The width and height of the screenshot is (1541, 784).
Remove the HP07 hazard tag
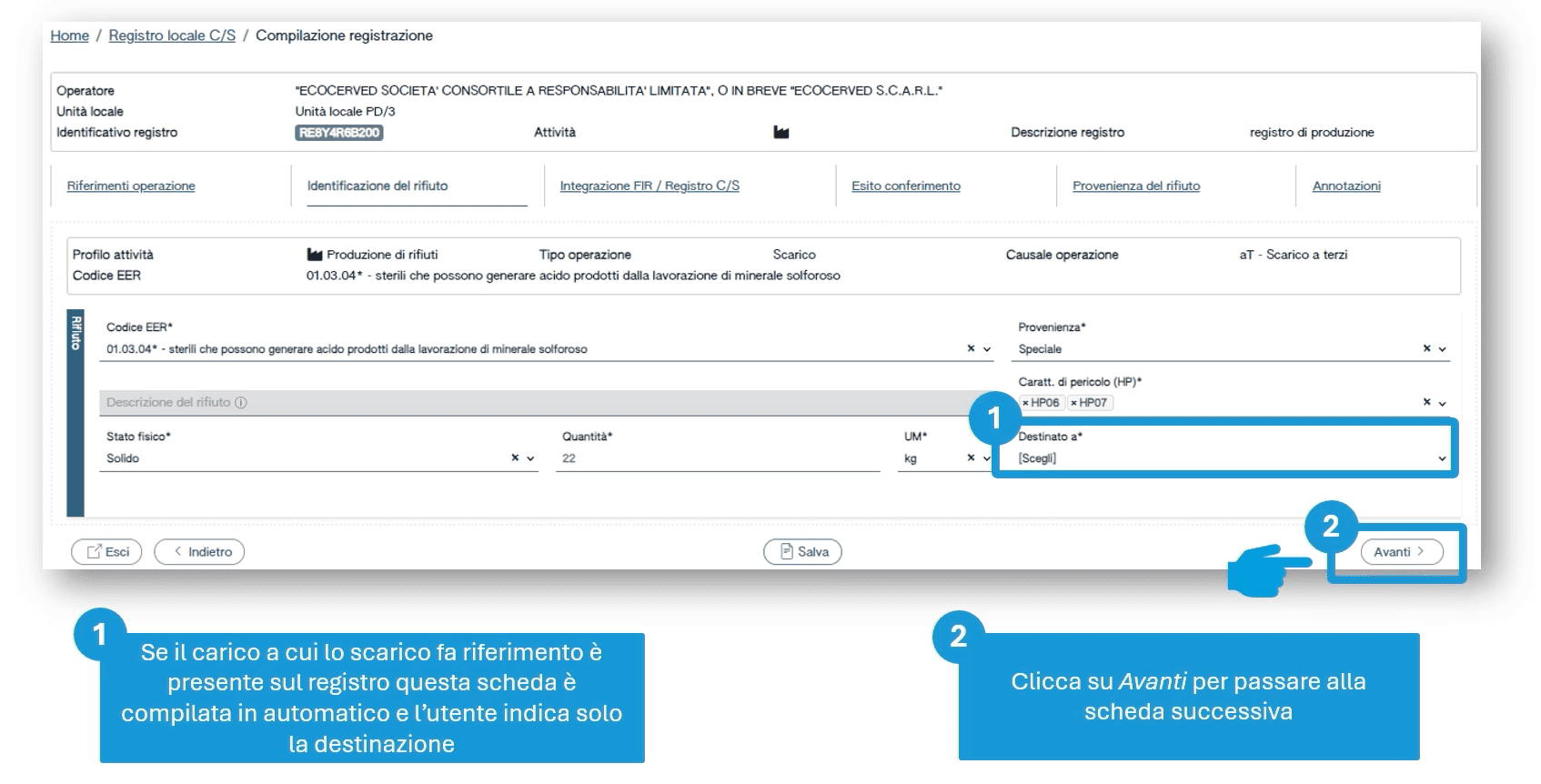click(x=1074, y=403)
